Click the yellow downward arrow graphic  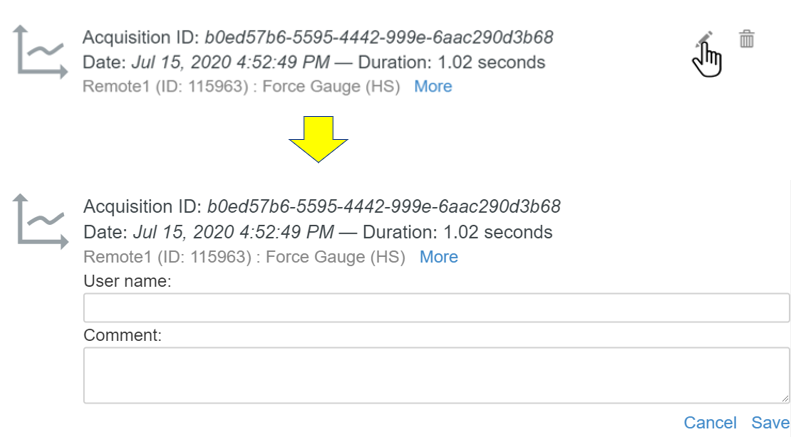click(x=319, y=139)
